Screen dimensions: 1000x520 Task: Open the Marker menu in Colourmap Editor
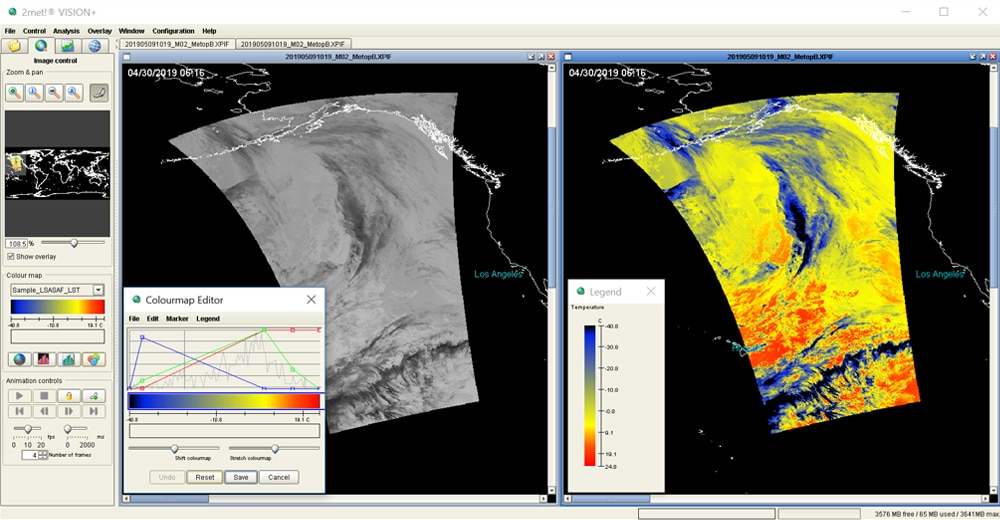pyautogui.click(x=177, y=319)
